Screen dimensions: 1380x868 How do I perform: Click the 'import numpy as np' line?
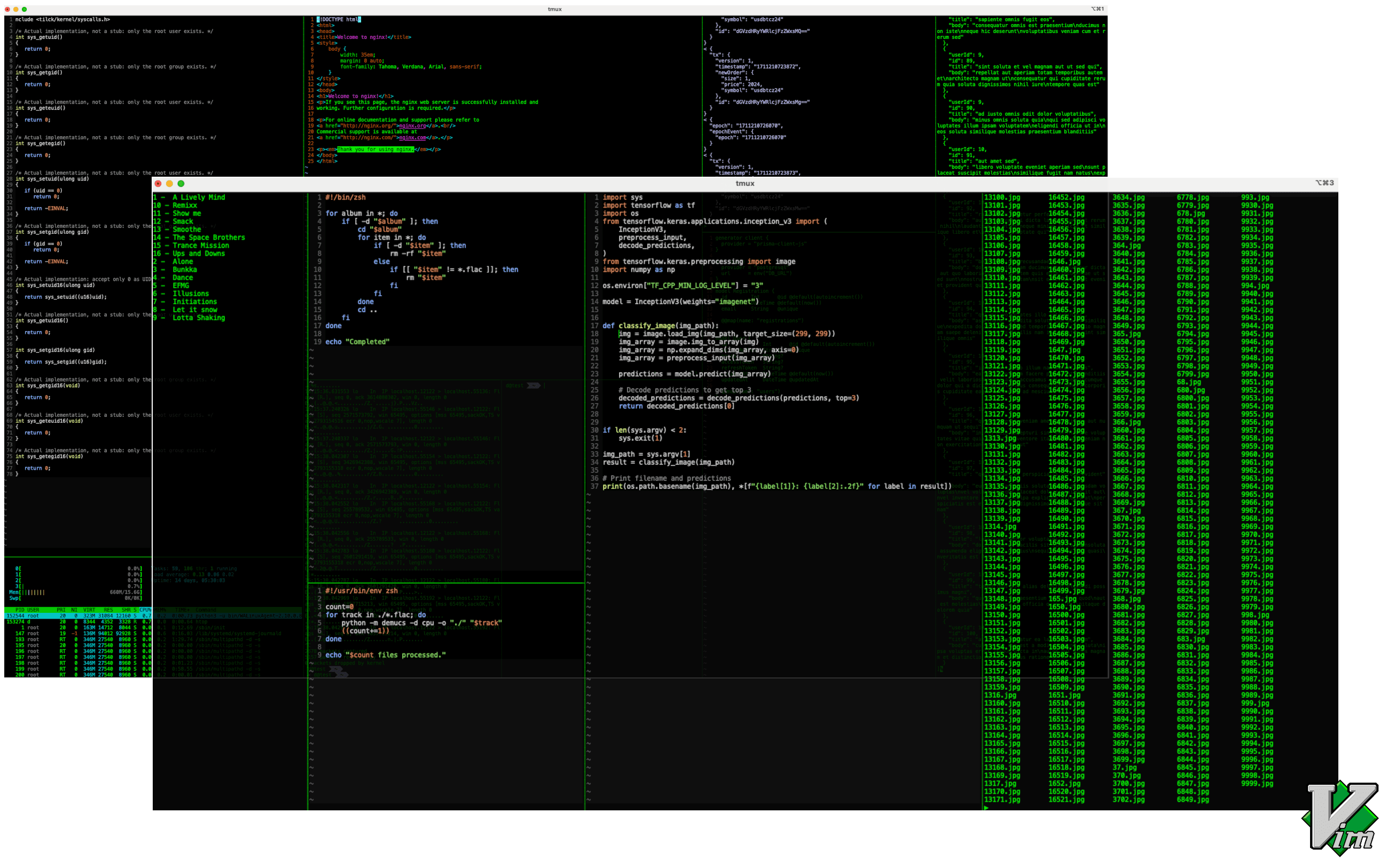pos(638,269)
